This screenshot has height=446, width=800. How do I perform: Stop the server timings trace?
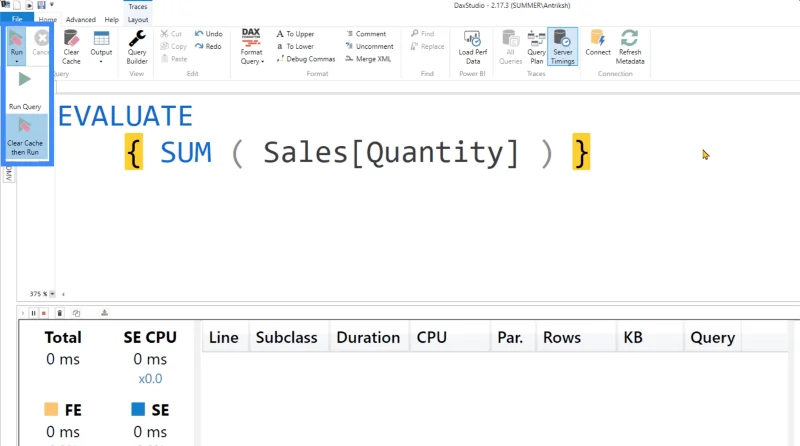point(44,313)
